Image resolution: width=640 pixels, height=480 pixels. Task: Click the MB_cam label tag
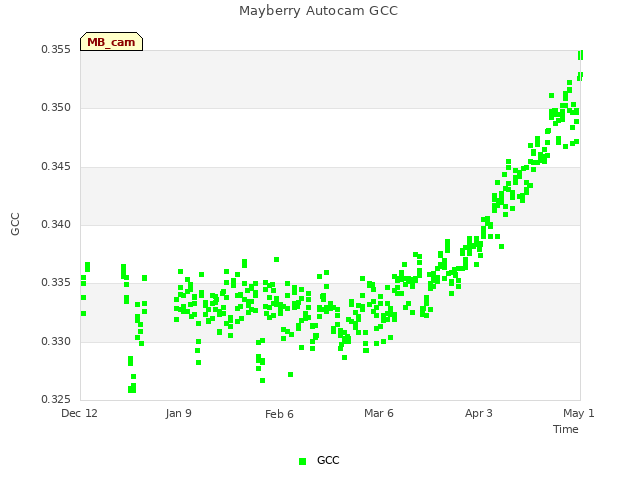point(111,42)
